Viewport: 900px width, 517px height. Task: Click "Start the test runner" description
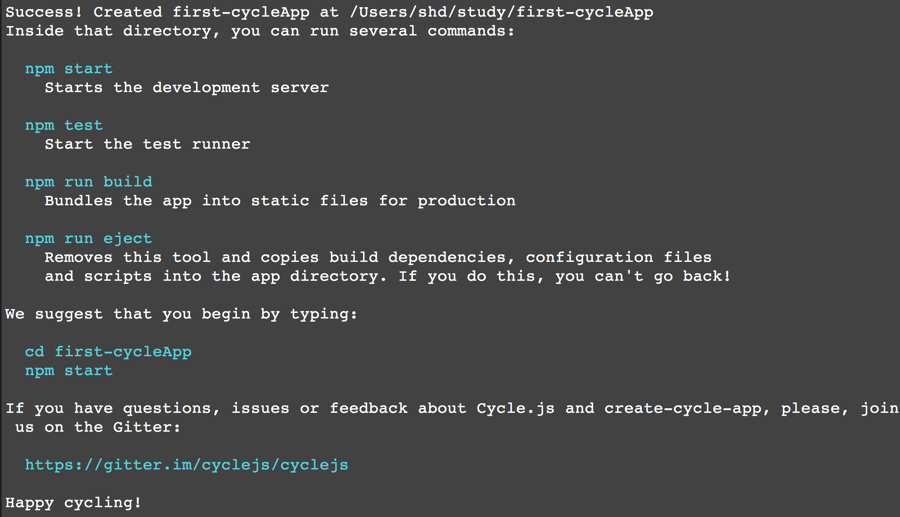pos(147,144)
